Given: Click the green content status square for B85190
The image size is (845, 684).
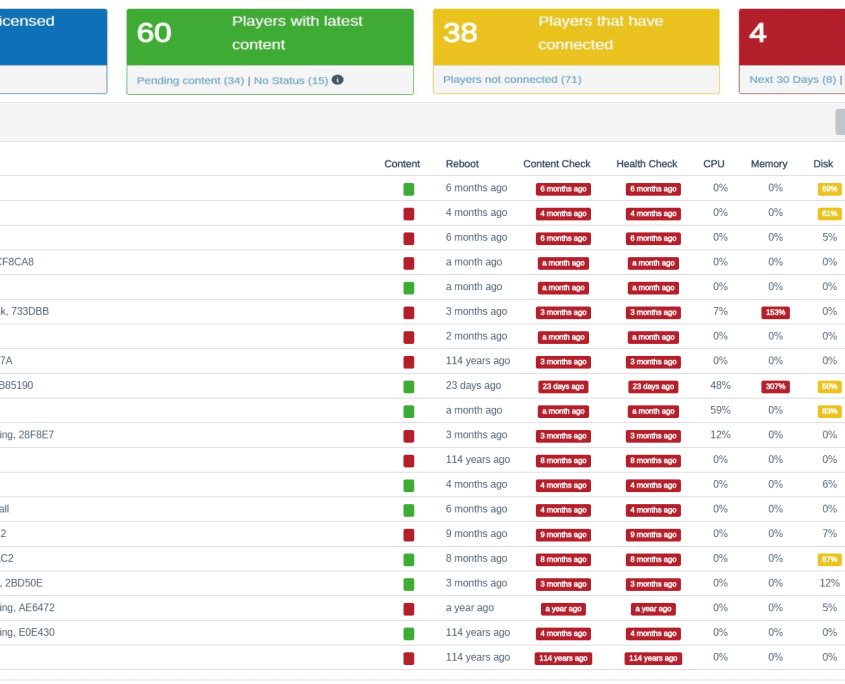Looking at the screenshot, I should (408, 386).
